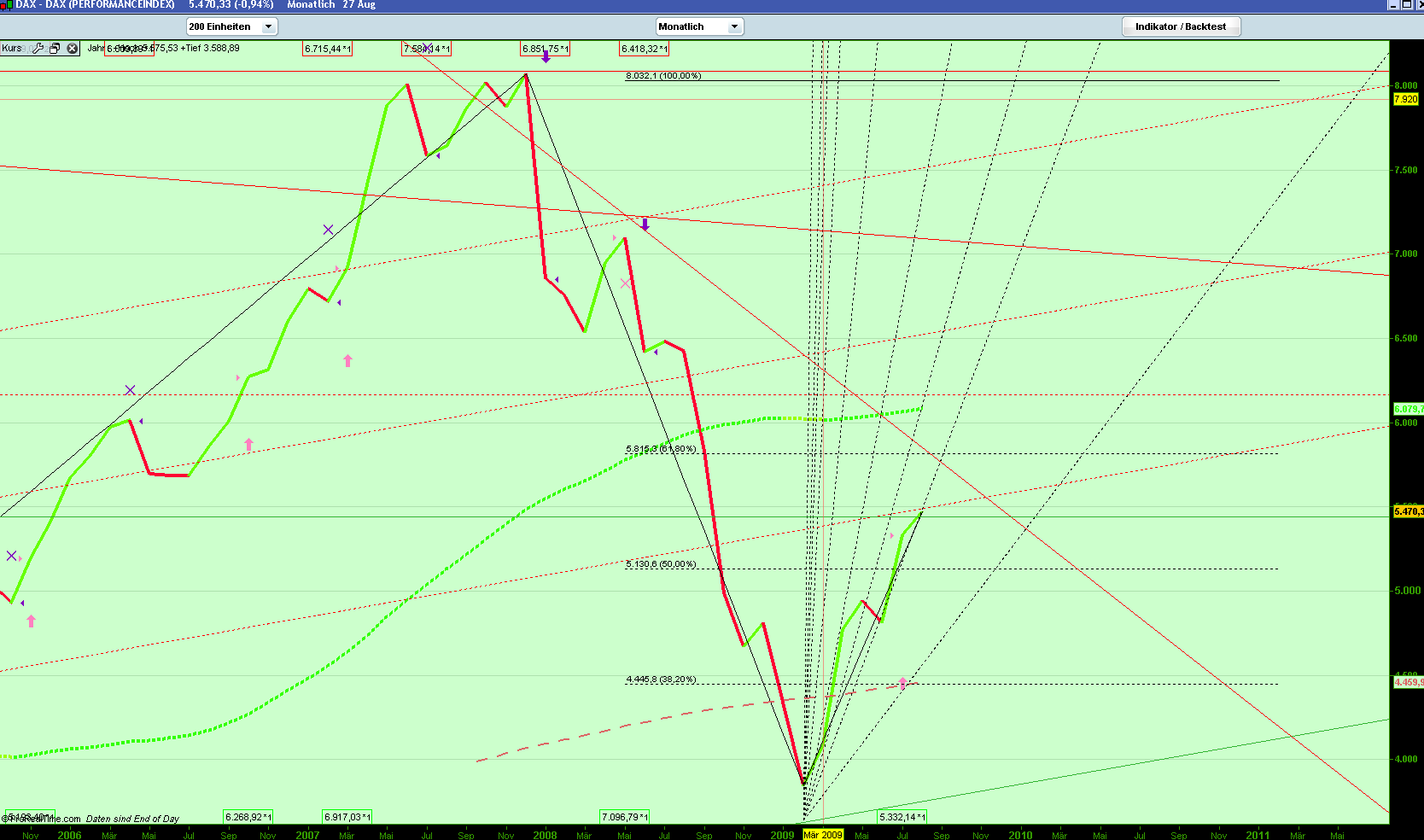
Task: Click the Indikator / Backtest button
Action: pos(1182,26)
